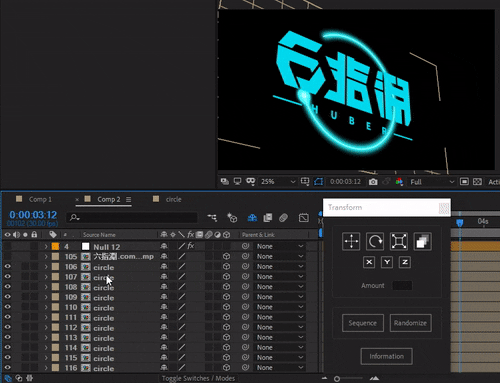Click the timeline layer search field

click(x=132, y=218)
